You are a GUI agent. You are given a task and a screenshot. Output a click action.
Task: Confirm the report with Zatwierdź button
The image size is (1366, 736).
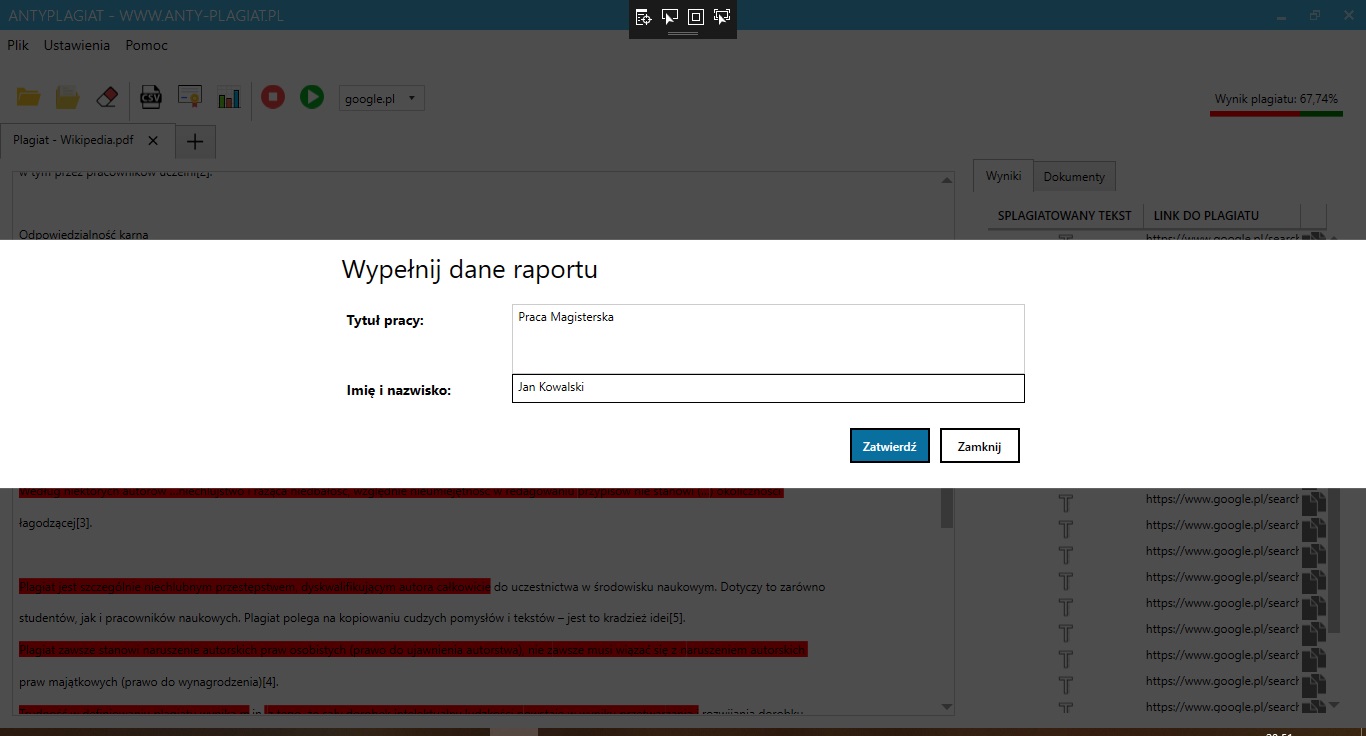click(889, 446)
